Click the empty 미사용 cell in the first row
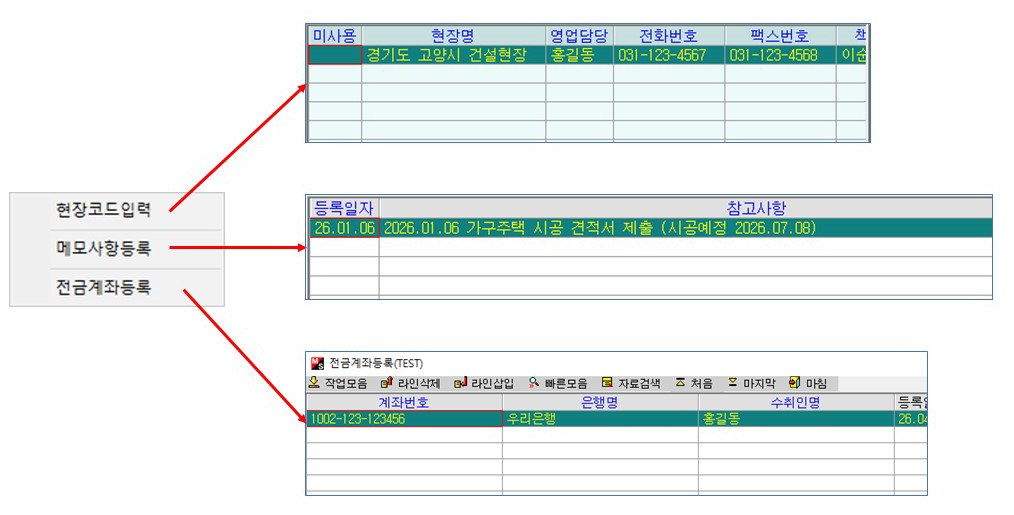Viewport: 1014px width, 515px height. pyautogui.click(x=334, y=55)
